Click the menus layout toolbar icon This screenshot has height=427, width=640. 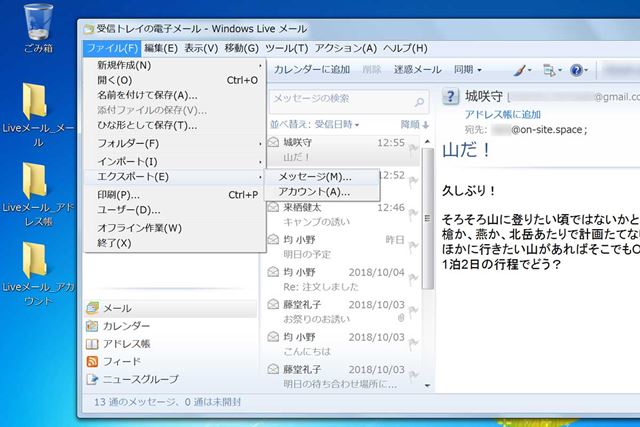point(549,70)
